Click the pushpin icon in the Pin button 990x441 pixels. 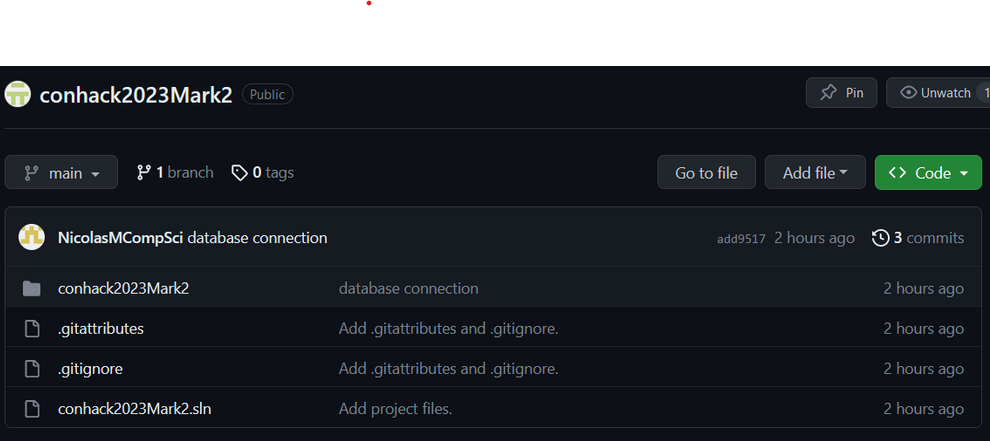click(x=828, y=93)
